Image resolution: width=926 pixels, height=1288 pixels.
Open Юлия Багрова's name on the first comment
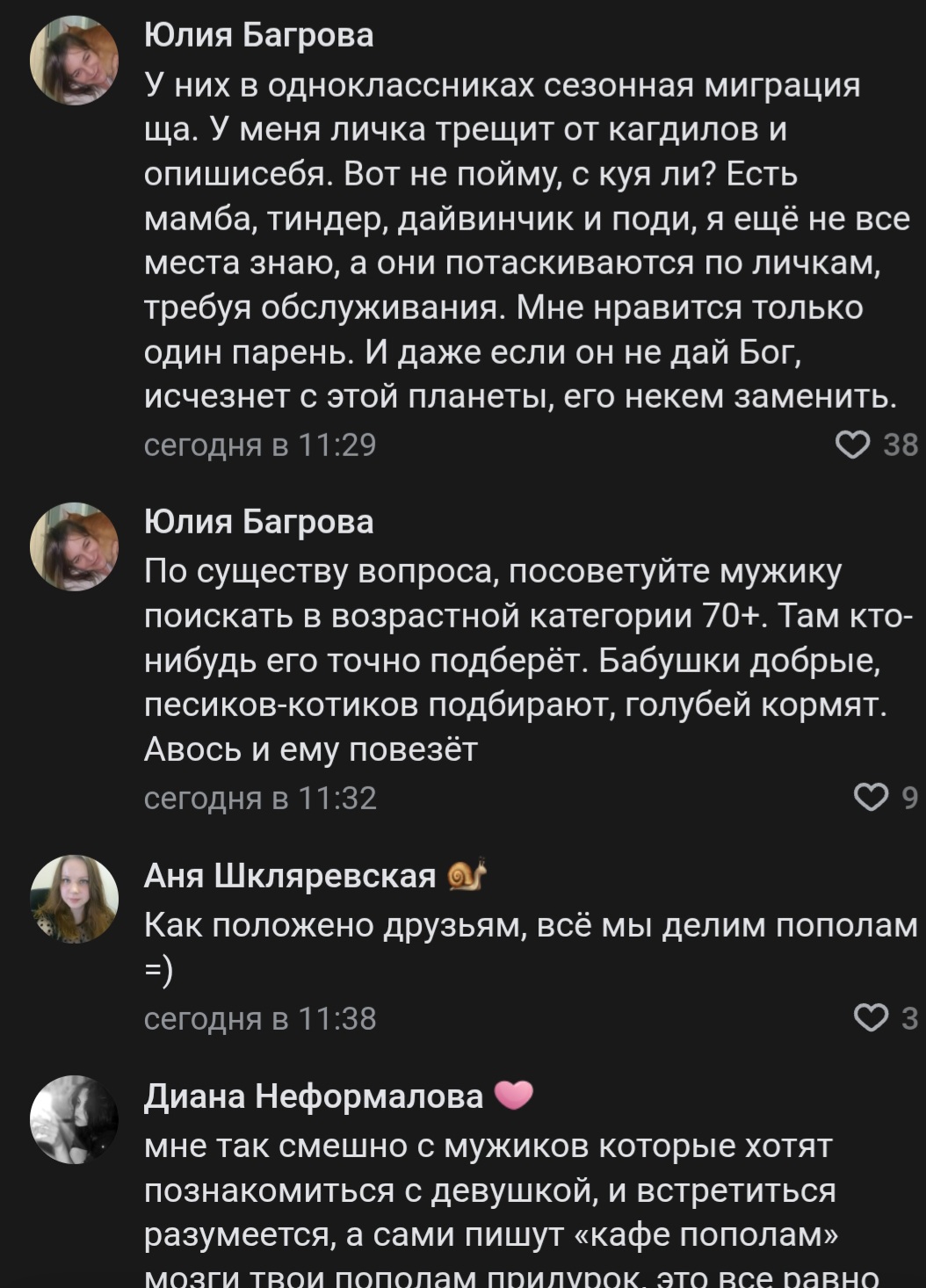(x=259, y=35)
